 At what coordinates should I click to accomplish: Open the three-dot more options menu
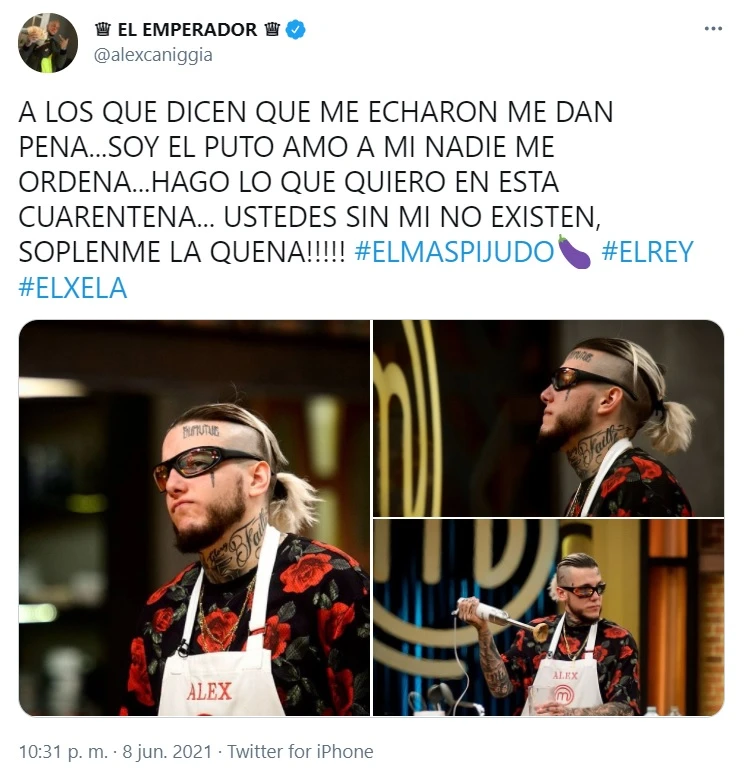tap(713, 29)
